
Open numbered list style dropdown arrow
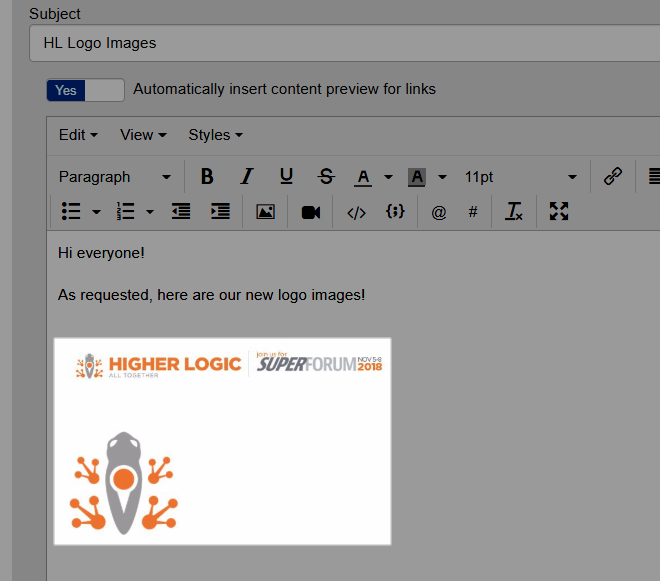coord(150,211)
